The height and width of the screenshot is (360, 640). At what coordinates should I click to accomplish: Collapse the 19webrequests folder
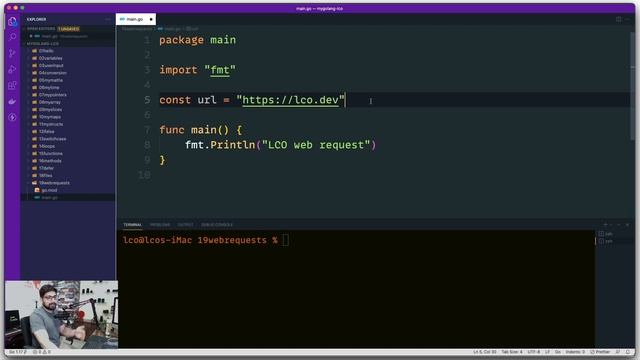coord(54,183)
